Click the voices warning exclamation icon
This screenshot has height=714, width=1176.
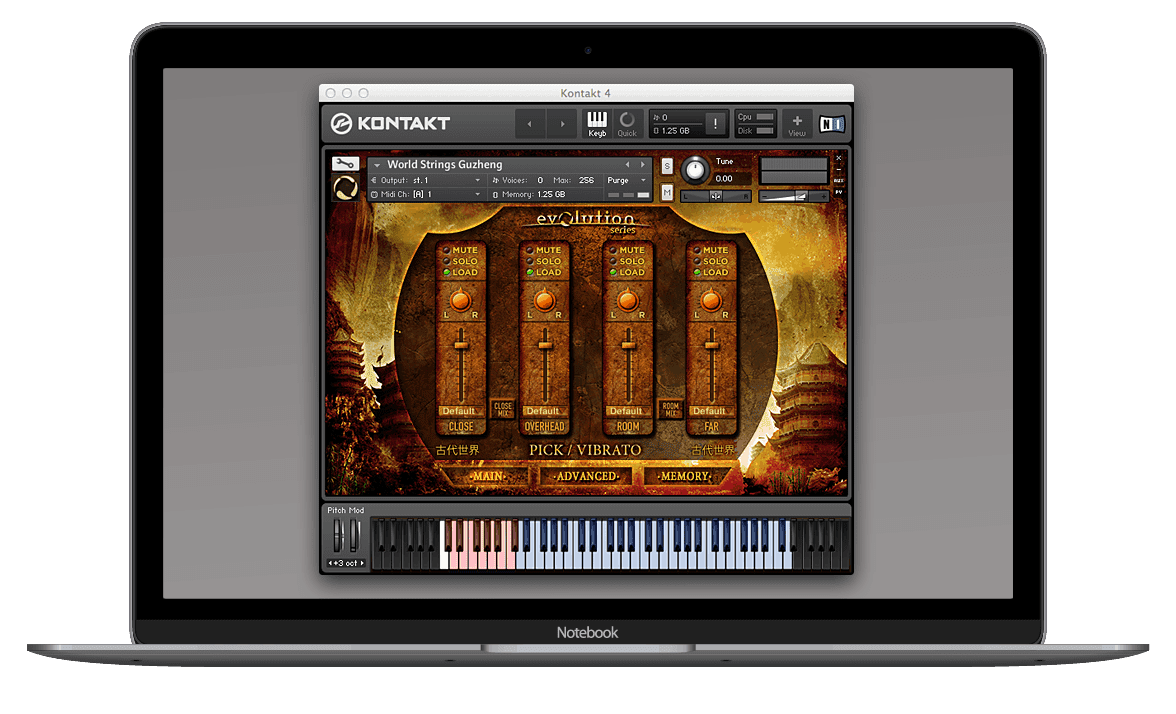(715, 124)
